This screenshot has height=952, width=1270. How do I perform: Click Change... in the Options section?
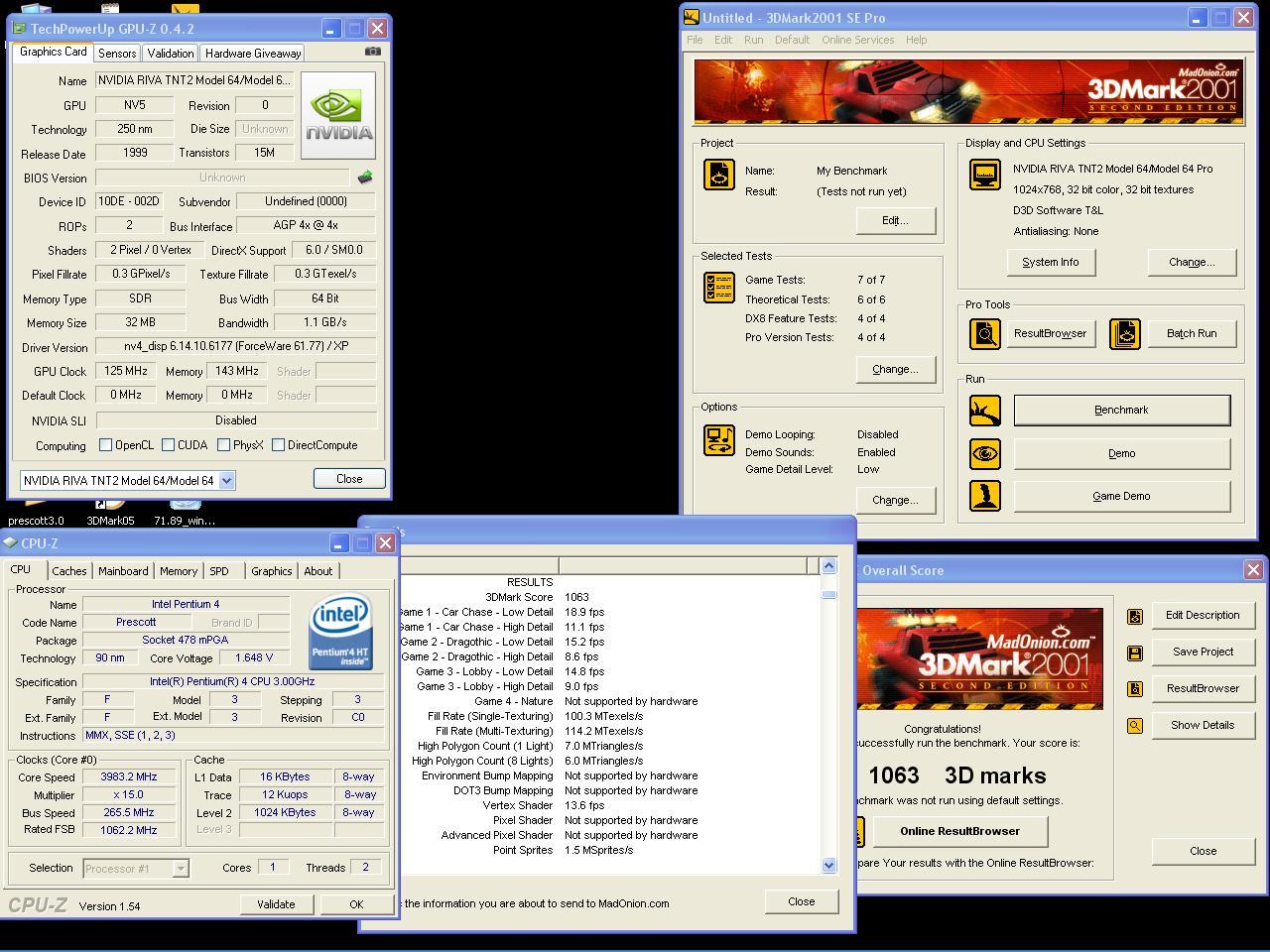point(895,500)
